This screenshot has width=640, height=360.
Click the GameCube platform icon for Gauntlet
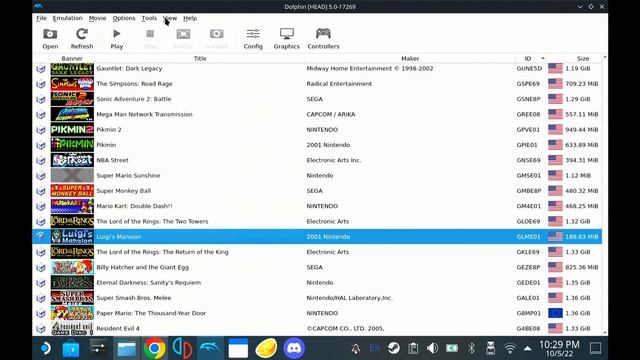40,69
